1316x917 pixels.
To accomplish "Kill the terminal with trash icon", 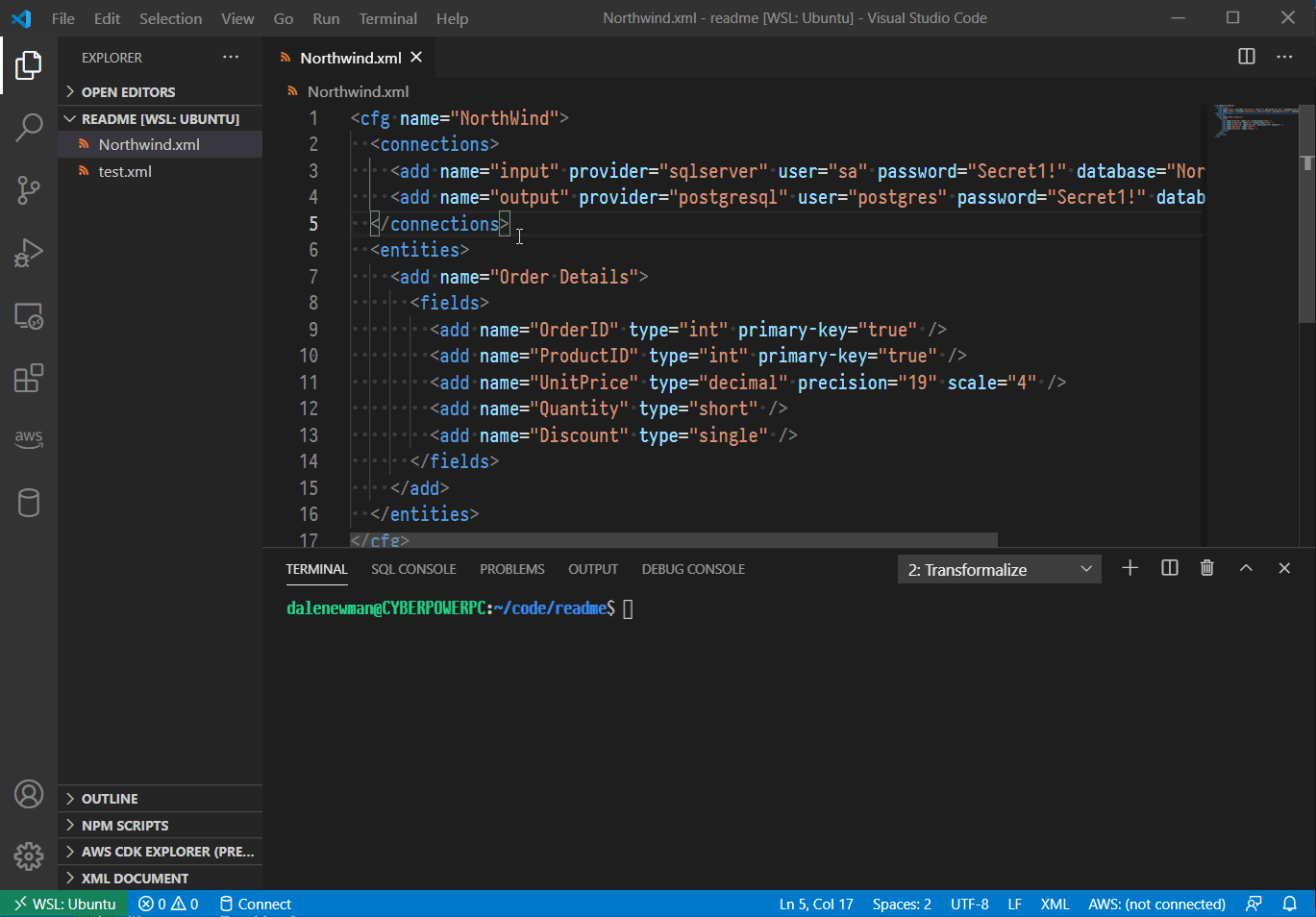I will pos(1207,568).
